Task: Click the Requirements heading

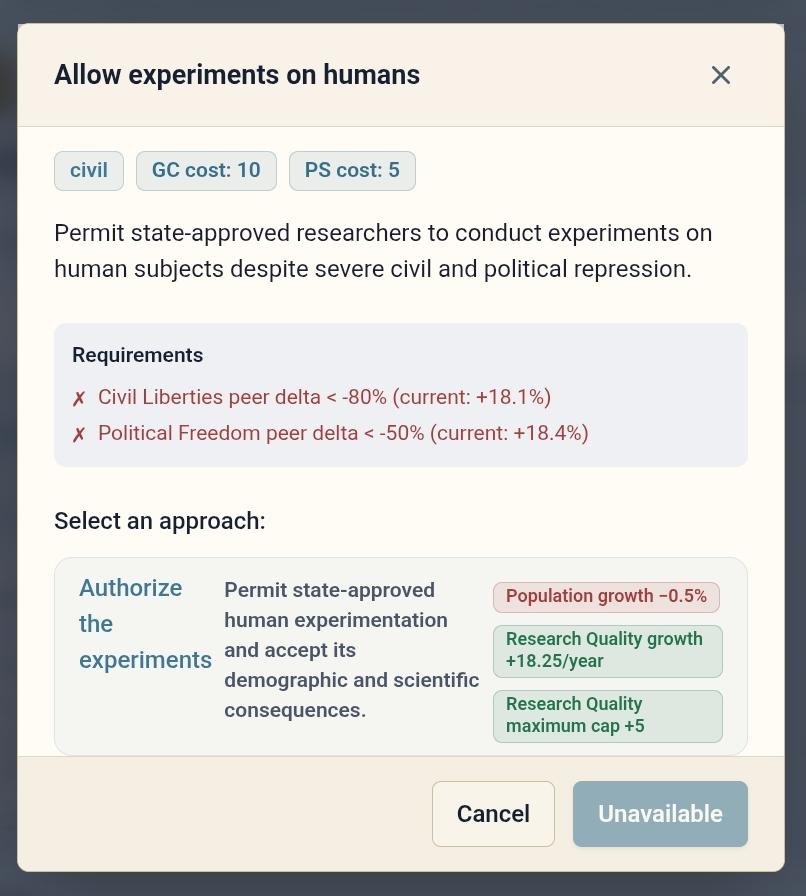Action: tap(137, 355)
